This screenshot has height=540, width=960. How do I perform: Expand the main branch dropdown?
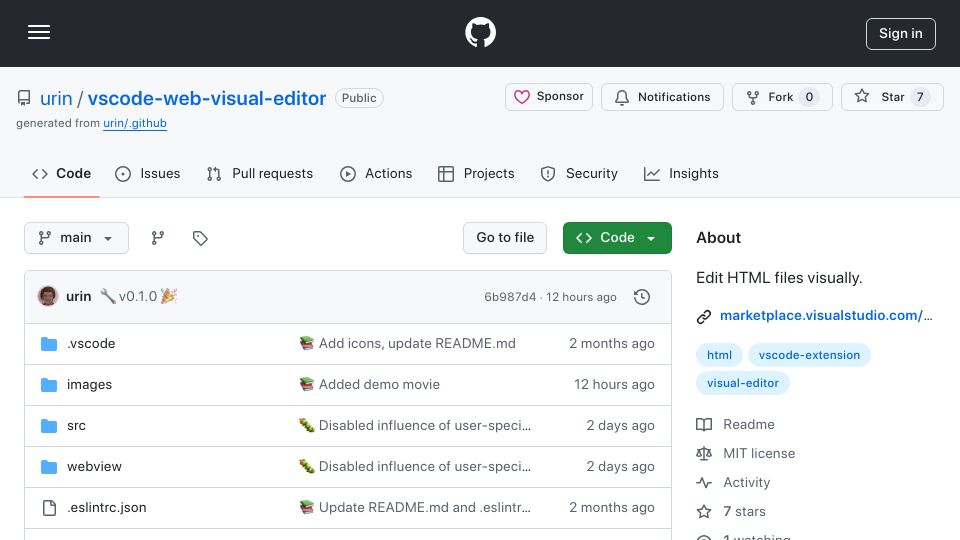point(77,238)
